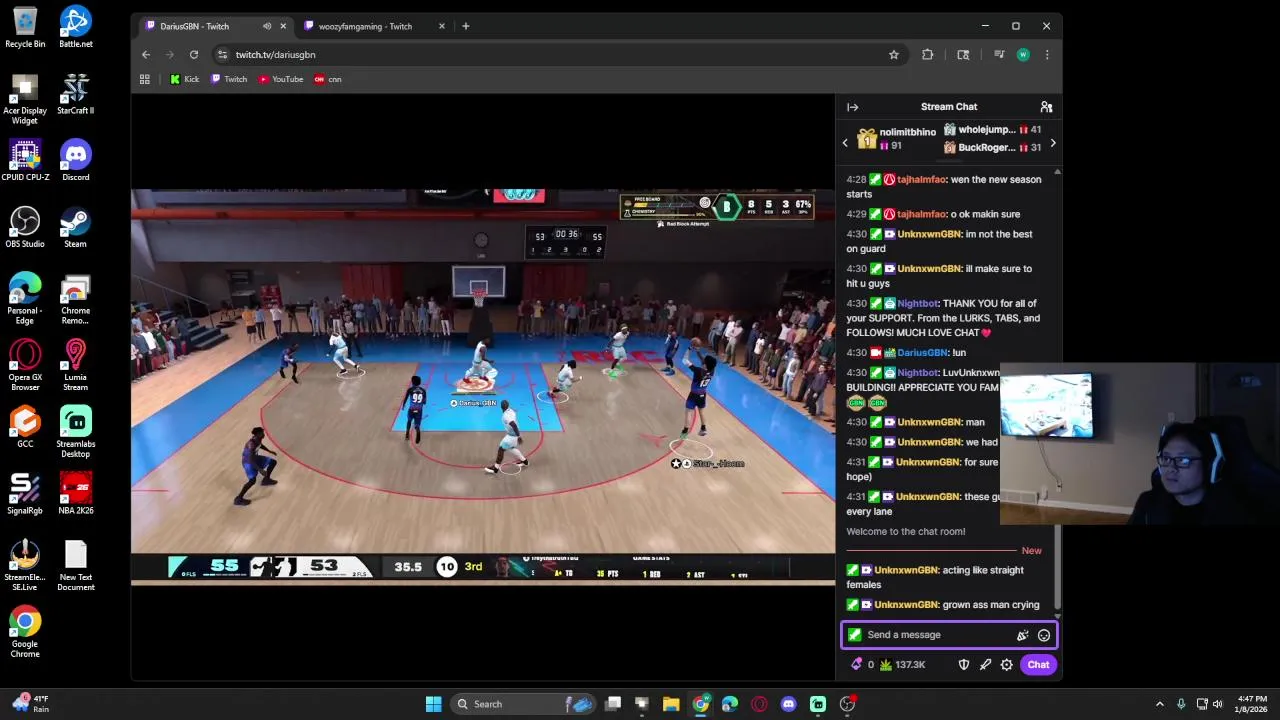This screenshot has height=720, width=1280.
Task: Open YouTube bookmark
Action: tap(281, 79)
